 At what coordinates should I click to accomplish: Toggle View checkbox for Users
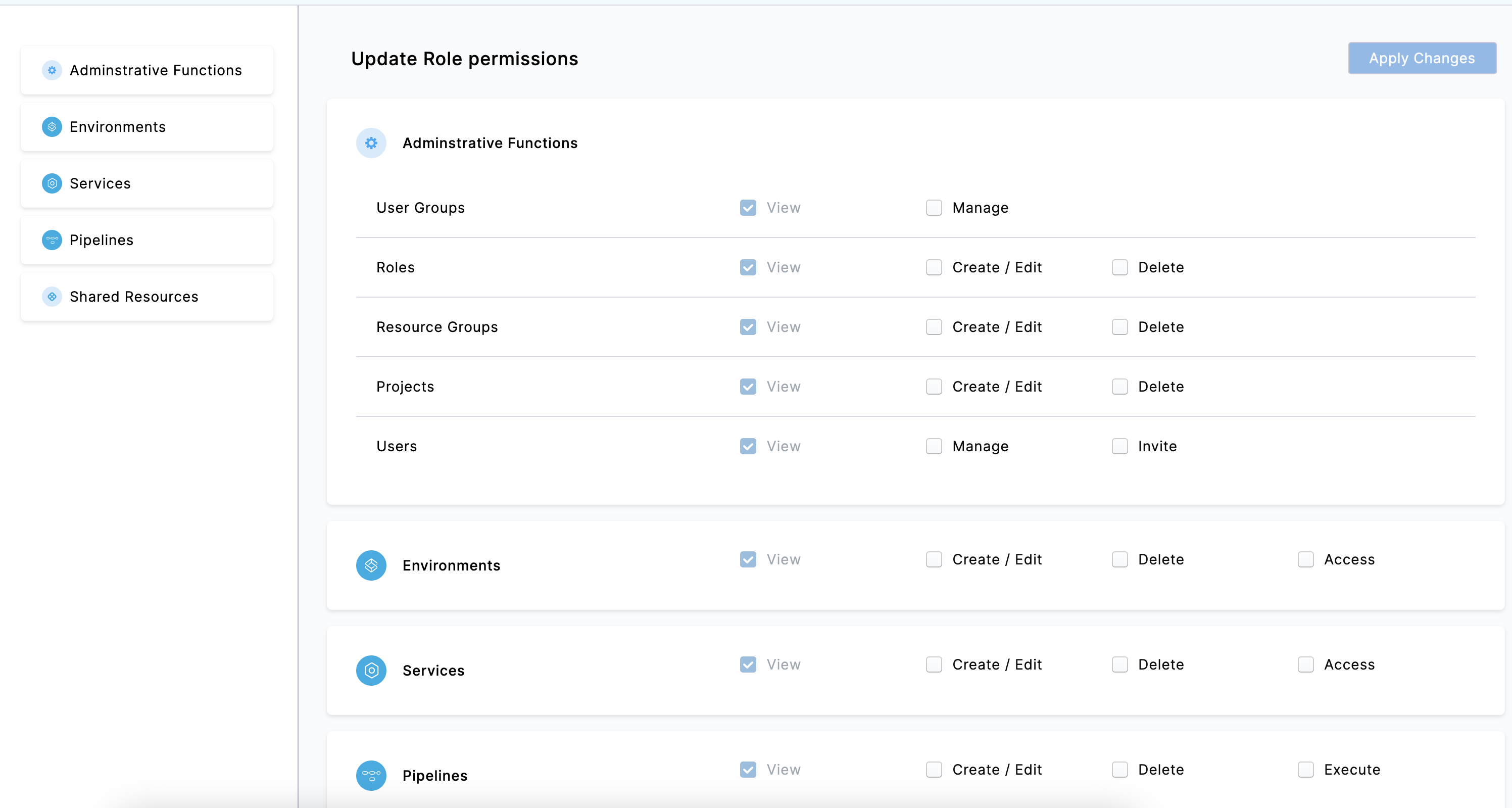click(748, 446)
